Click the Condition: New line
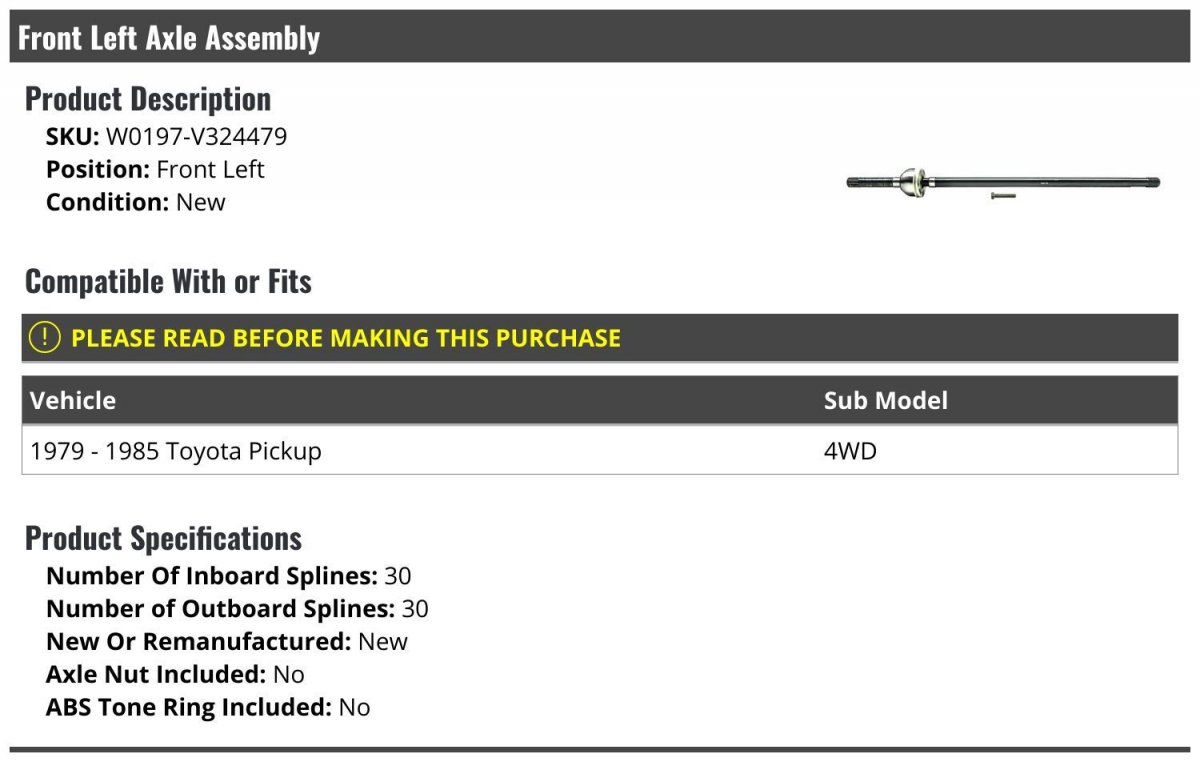The image size is (1200, 762). point(135,202)
